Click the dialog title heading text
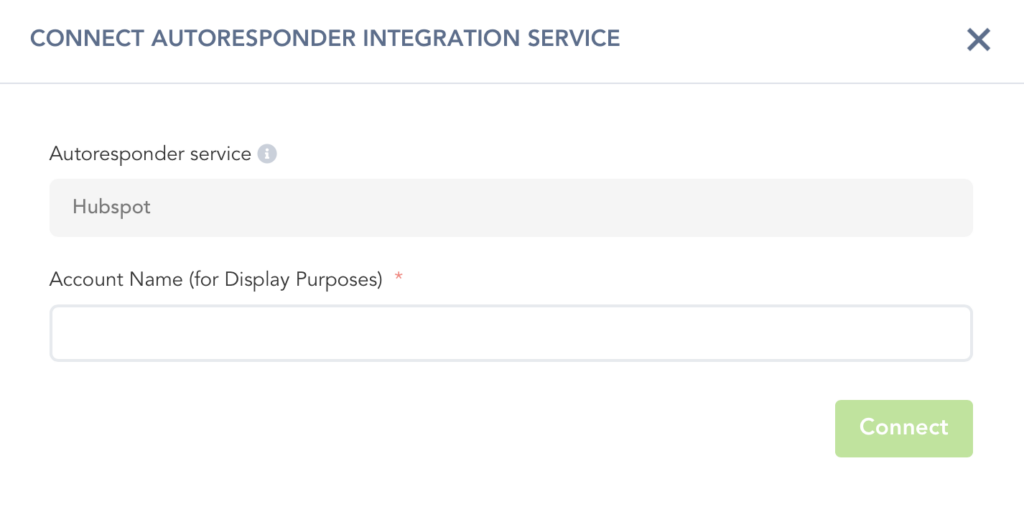 coord(325,39)
